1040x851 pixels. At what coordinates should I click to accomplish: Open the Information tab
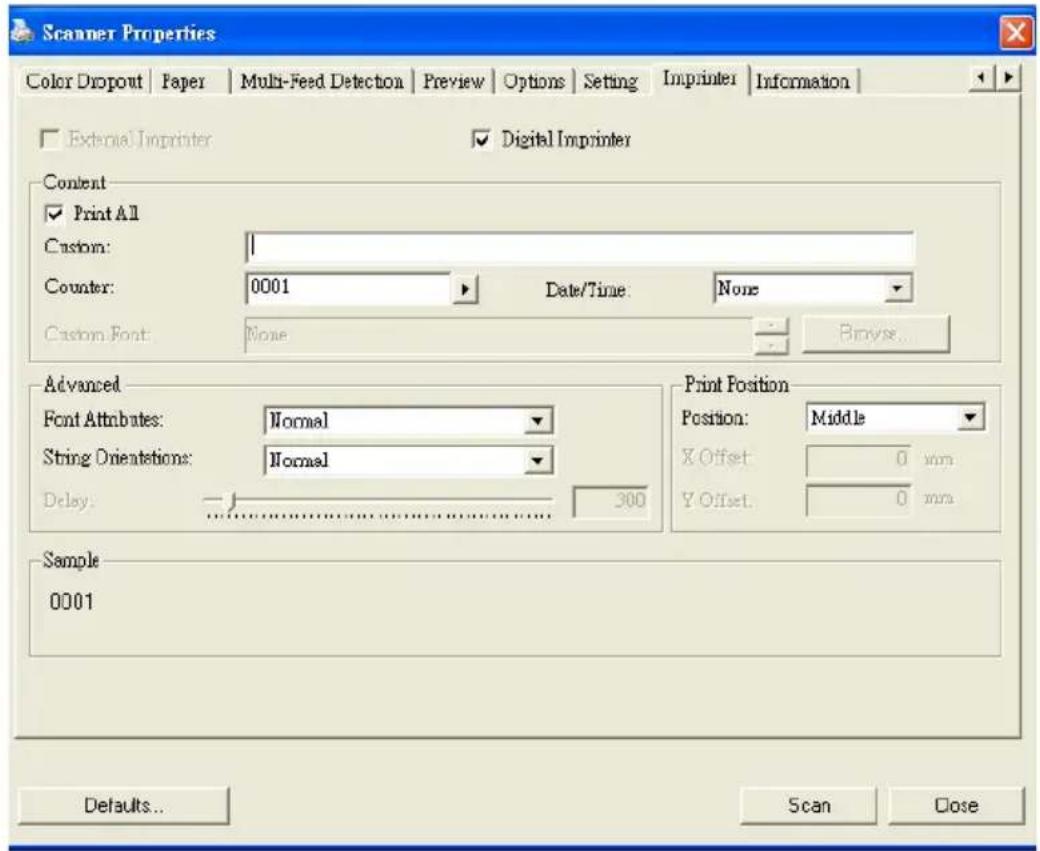pyautogui.click(x=803, y=82)
